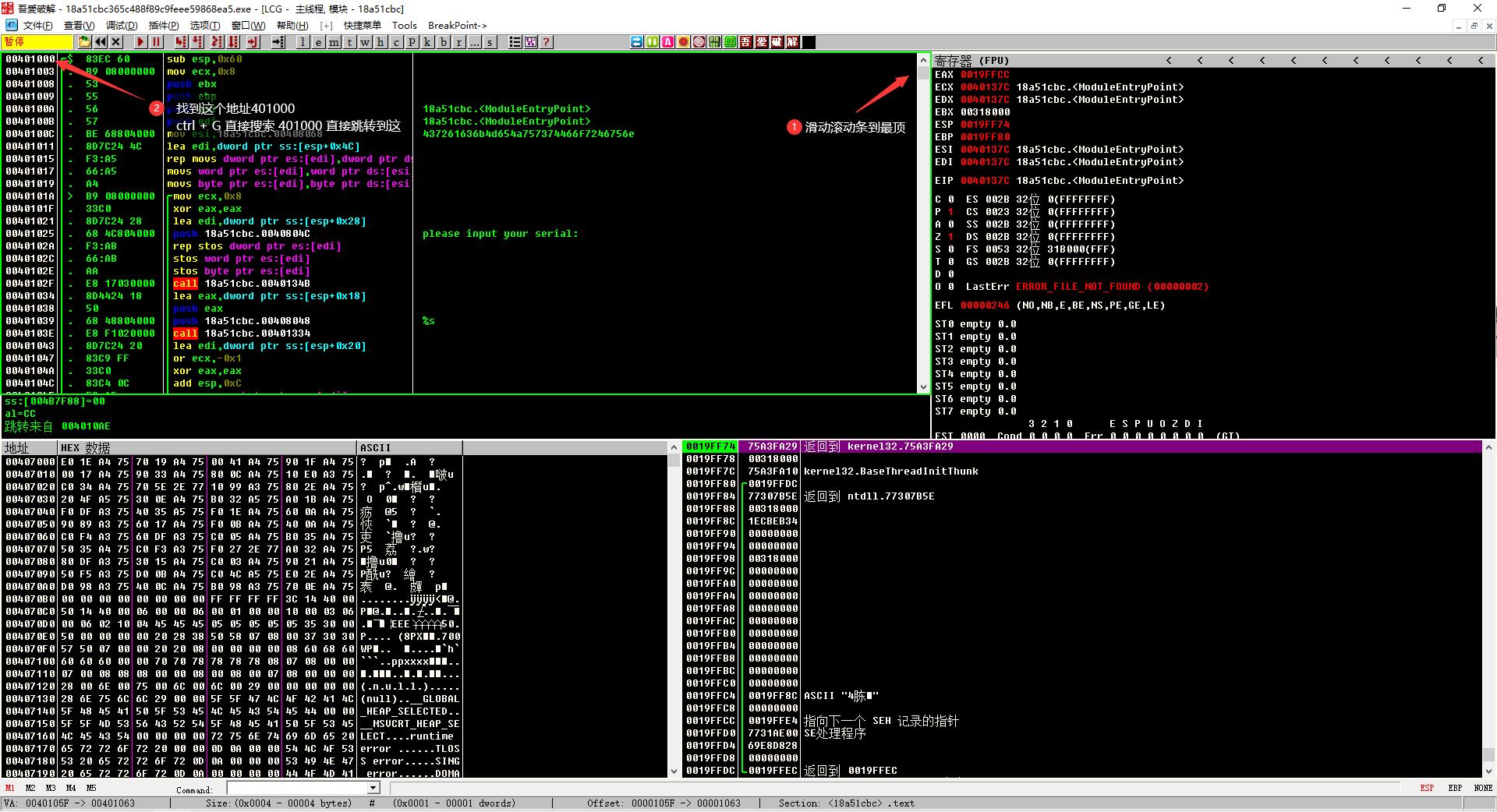Click the Go to address arrow icon
Image resolution: width=1497 pixels, height=812 pixels.
coord(278,42)
